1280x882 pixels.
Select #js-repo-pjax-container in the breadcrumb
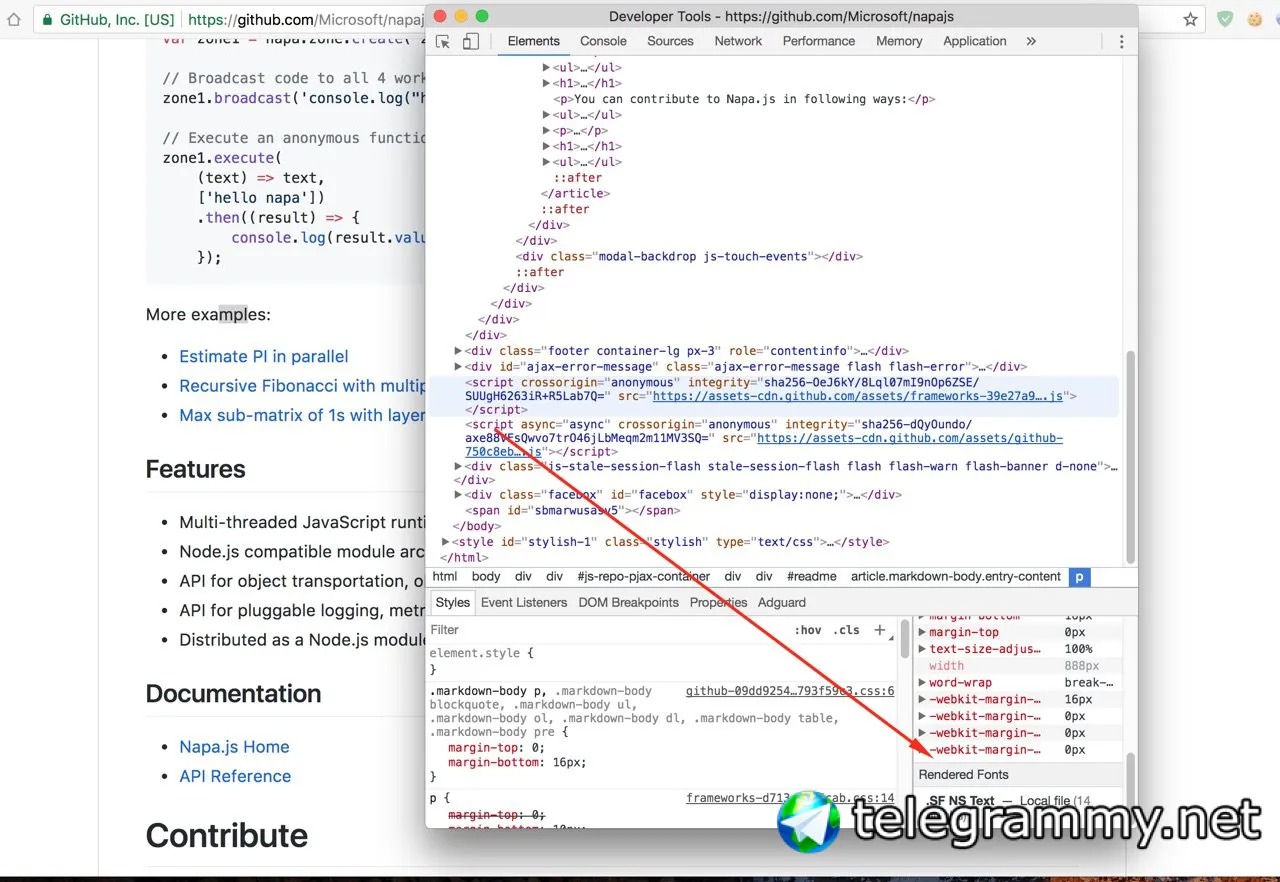coord(643,576)
